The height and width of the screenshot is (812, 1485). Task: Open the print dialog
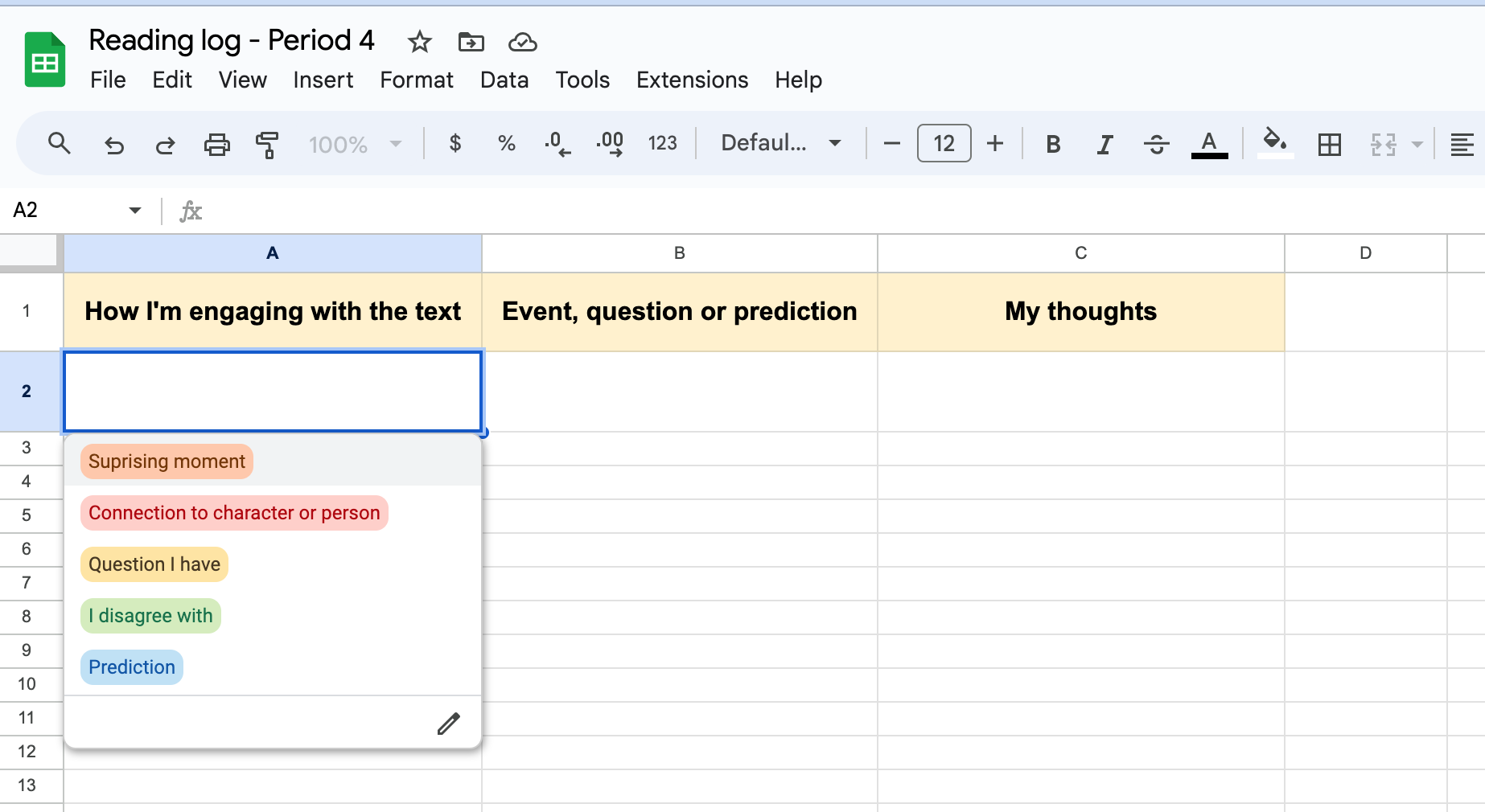pyautogui.click(x=217, y=145)
